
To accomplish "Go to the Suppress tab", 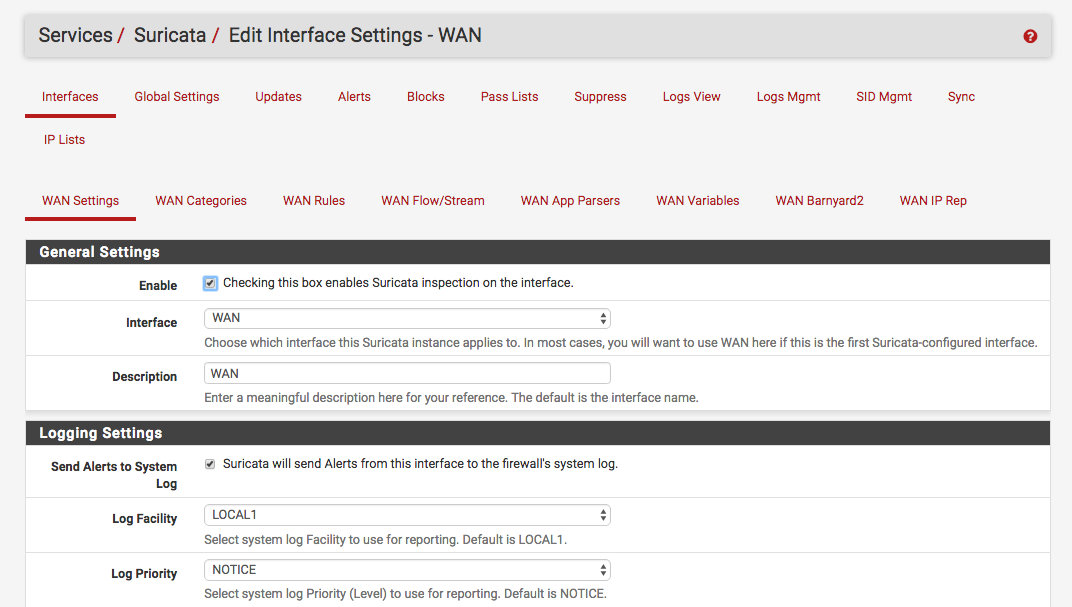I will tap(600, 97).
